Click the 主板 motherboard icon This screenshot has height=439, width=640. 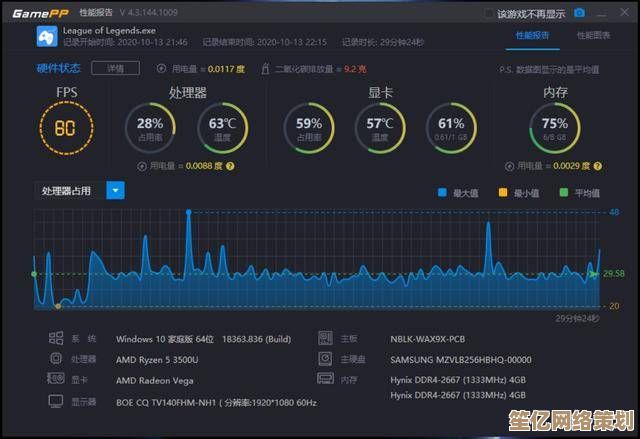click(x=325, y=338)
